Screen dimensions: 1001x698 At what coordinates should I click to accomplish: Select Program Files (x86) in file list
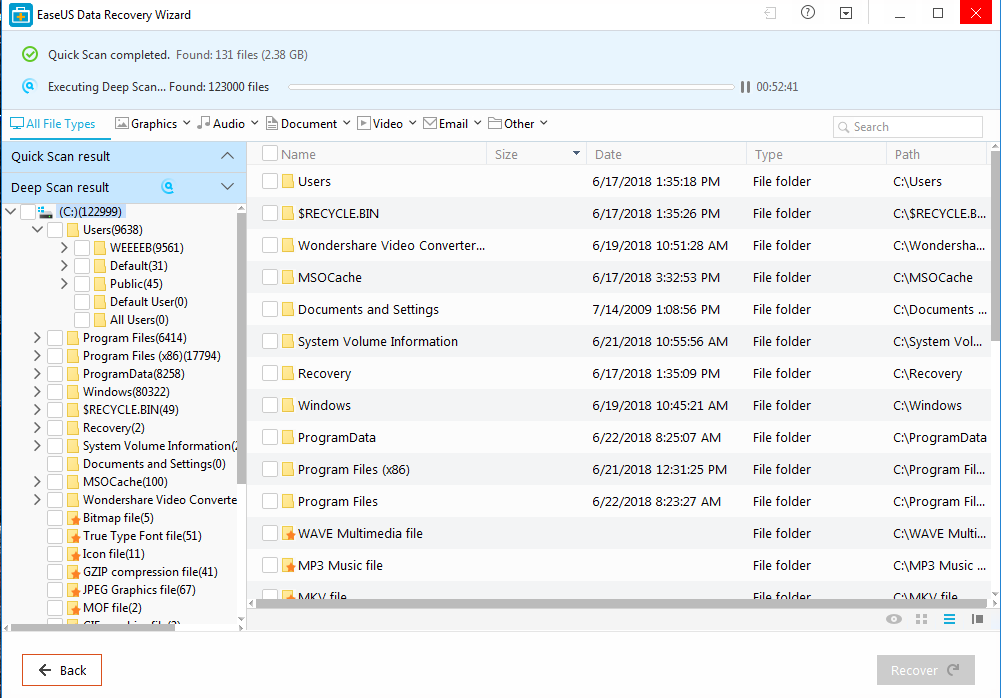[354, 469]
